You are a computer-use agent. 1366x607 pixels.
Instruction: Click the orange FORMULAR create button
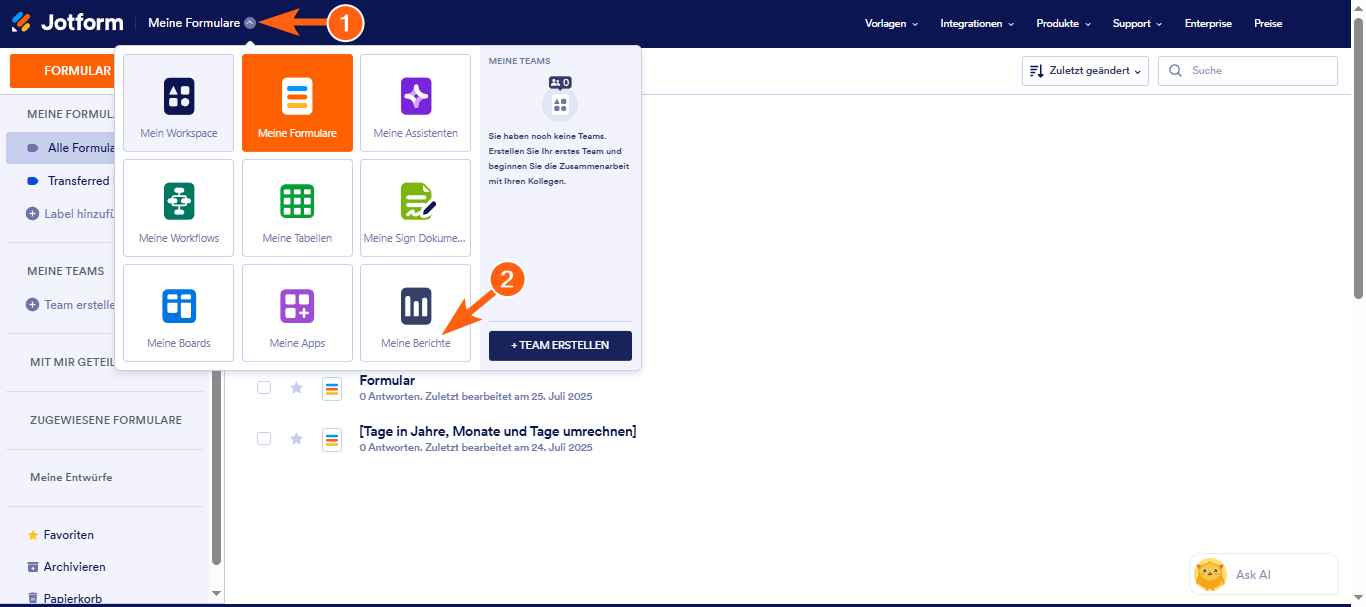click(62, 71)
